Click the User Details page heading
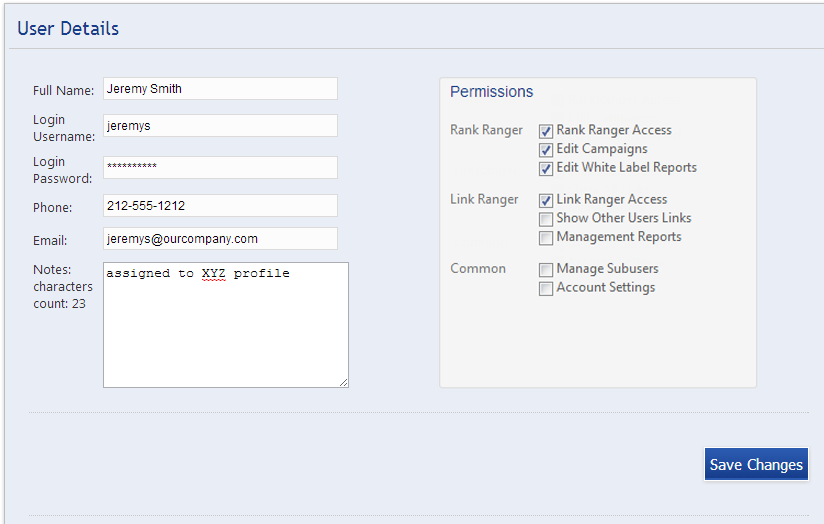This screenshot has height=524, width=824. click(68, 28)
